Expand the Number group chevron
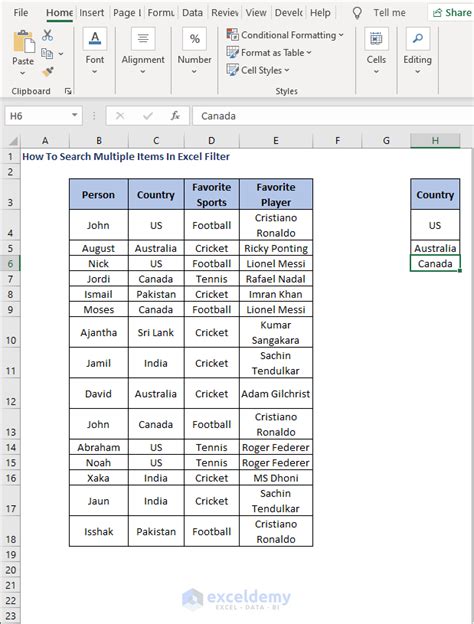The image size is (474, 624). coord(194,72)
